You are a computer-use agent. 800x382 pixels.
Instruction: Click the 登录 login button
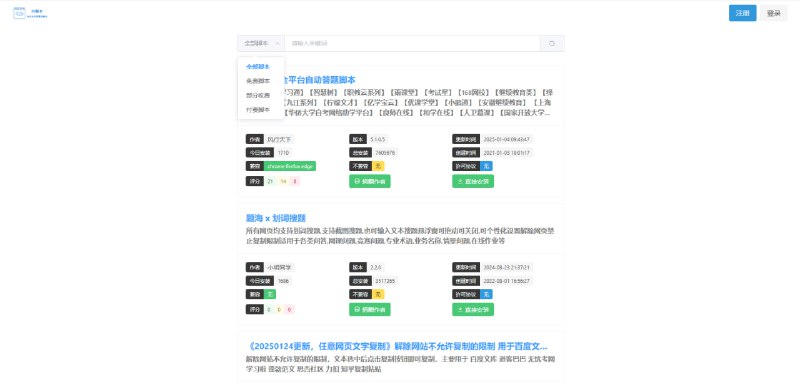coord(773,13)
